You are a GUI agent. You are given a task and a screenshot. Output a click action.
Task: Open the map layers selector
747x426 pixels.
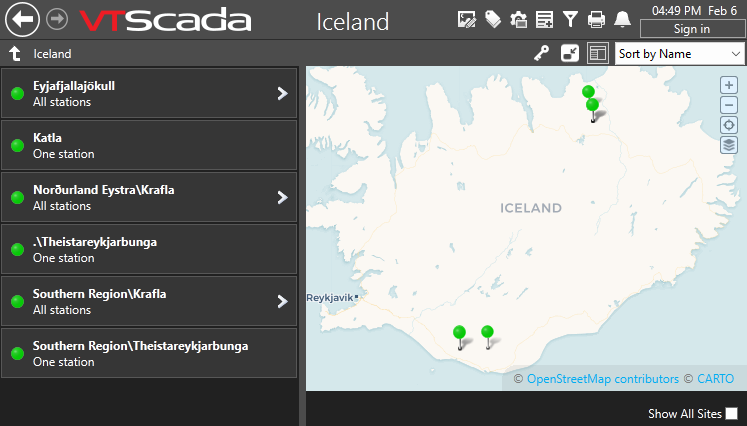729,145
